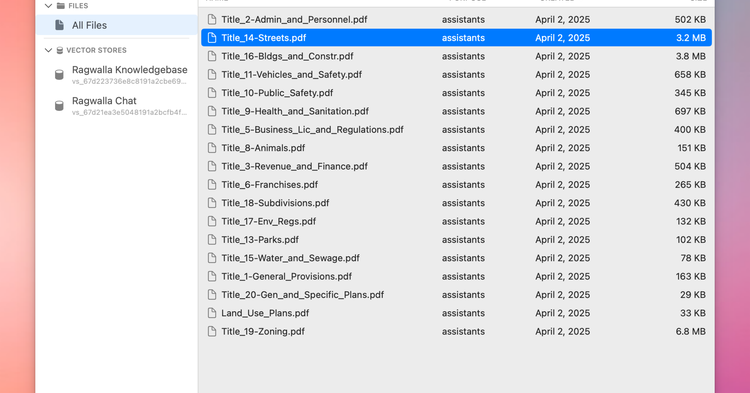Click the file icon for Title_15-Water_and_Sewage.pdf
The image size is (750, 393).
pyautogui.click(x=212, y=258)
